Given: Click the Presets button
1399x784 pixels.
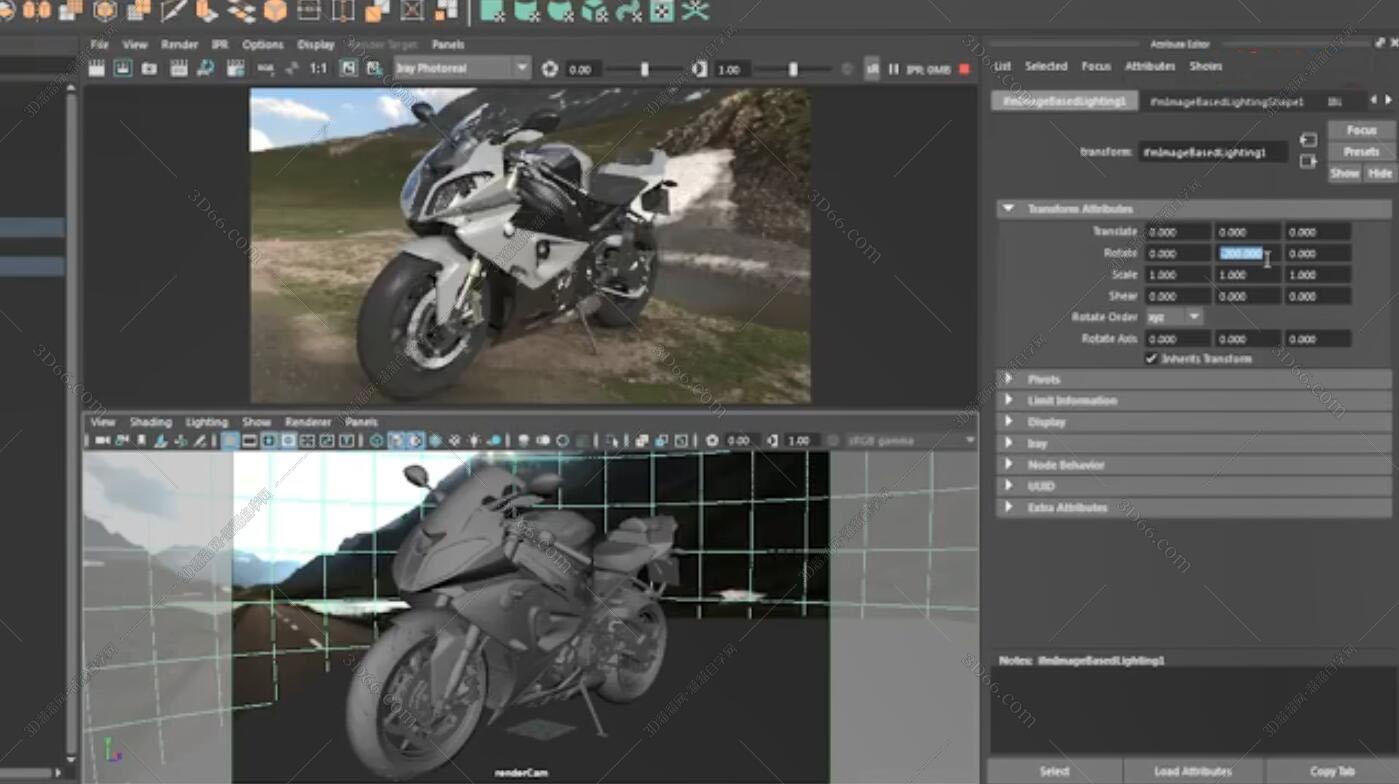Looking at the screenshot, I should (1361, 152).
